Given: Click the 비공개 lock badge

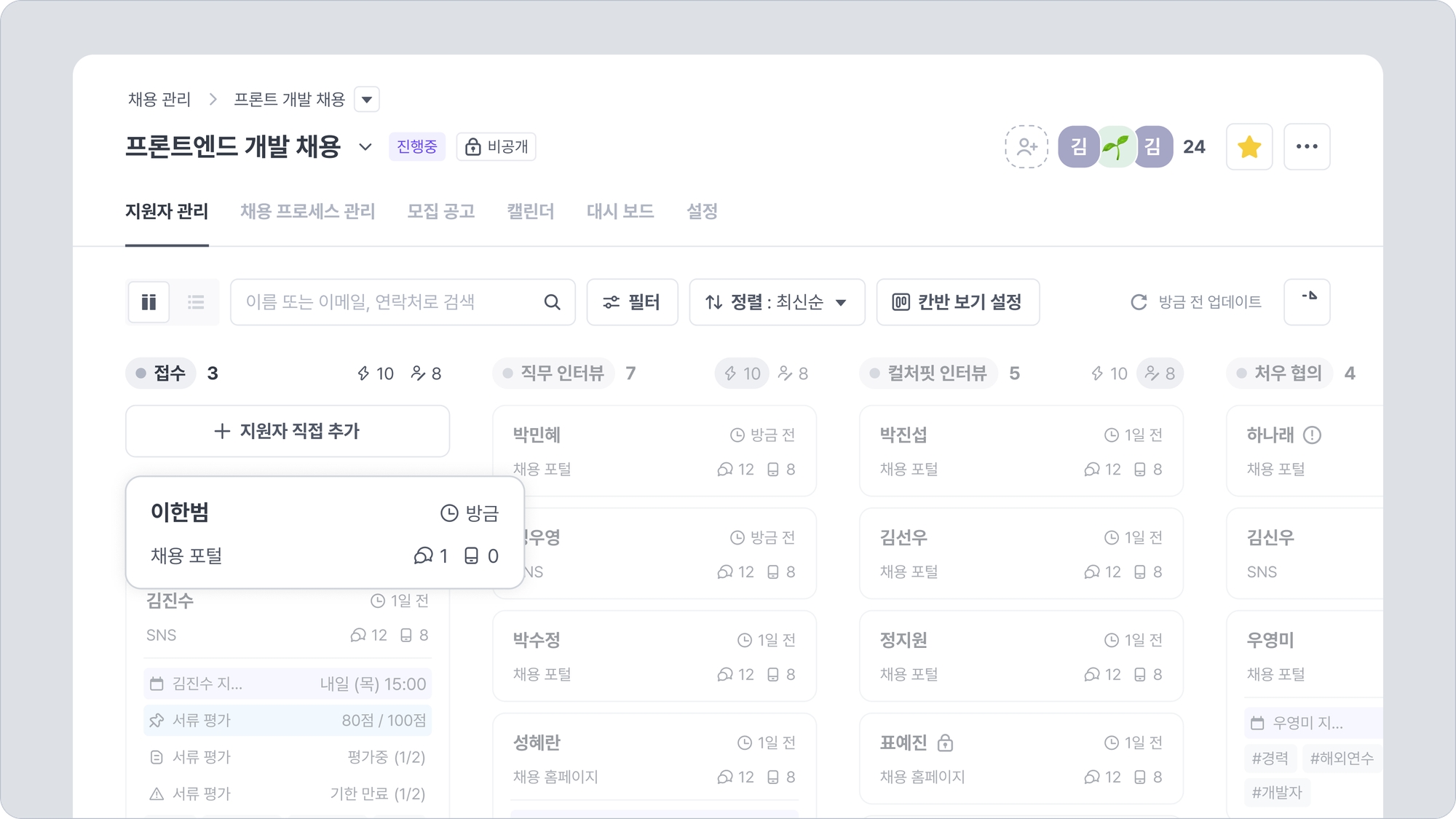Looking at the screenshot, I should 496,147.
